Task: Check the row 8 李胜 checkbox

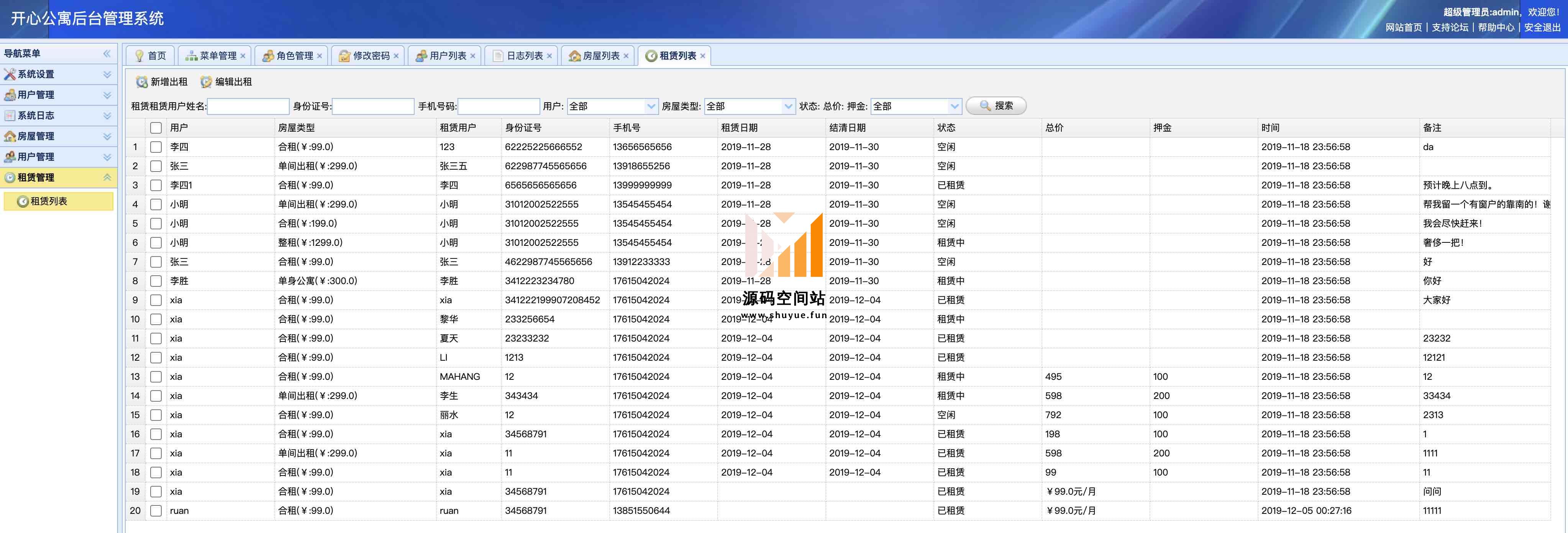Action: click(x=156, y=281)
